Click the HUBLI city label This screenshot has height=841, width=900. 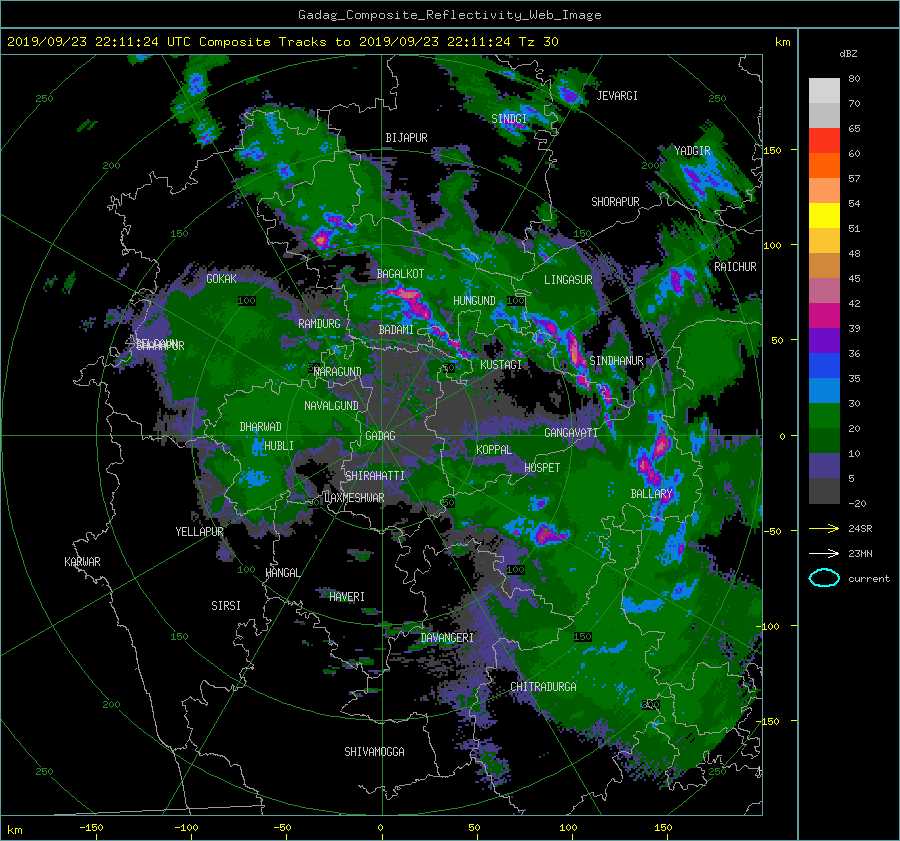tap(279, 446)
